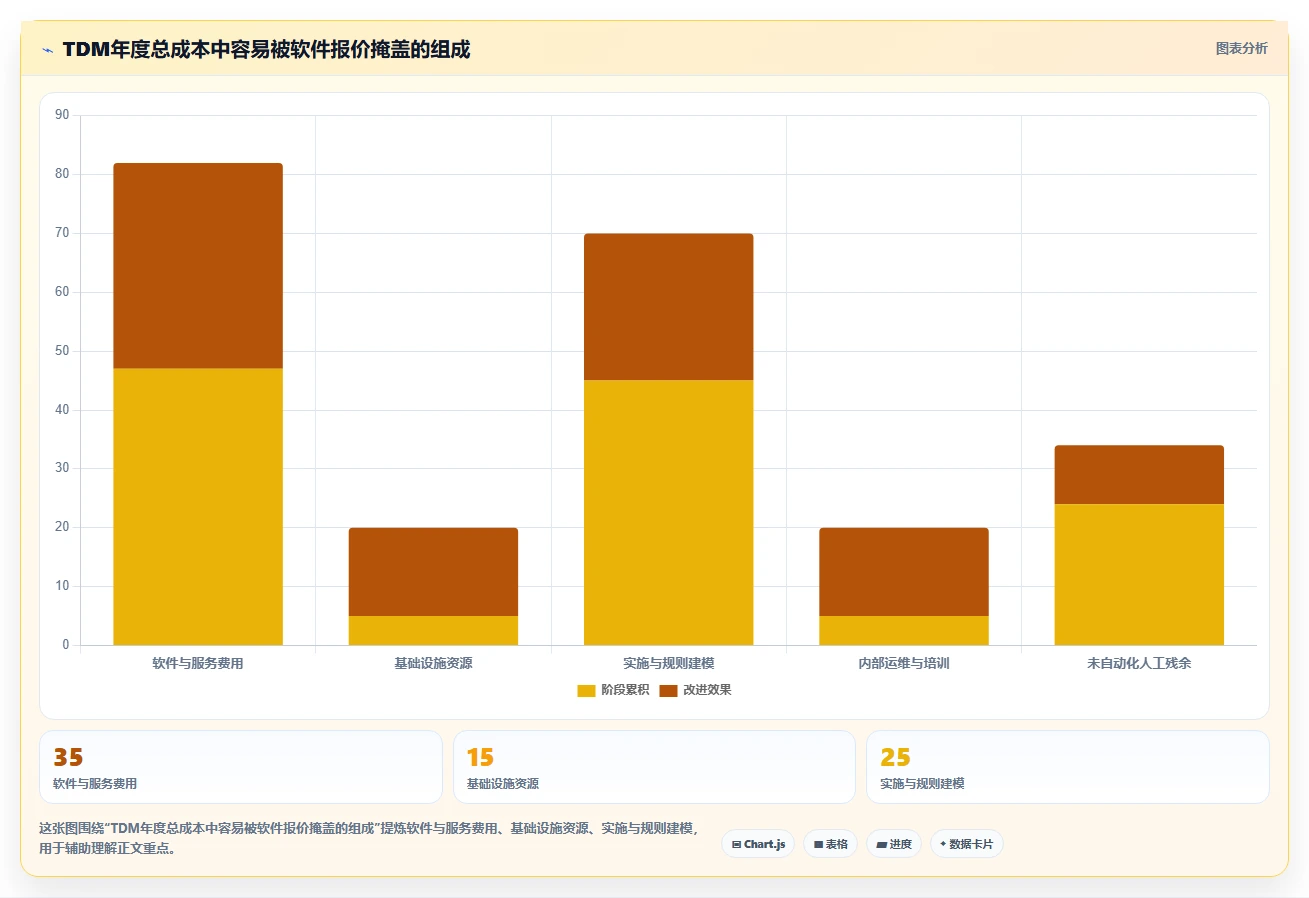This screenshot has width=1309, height=898.
Task: Click the yellow segment of 基础设施资源 bar
Action: [x=433, y=630]
